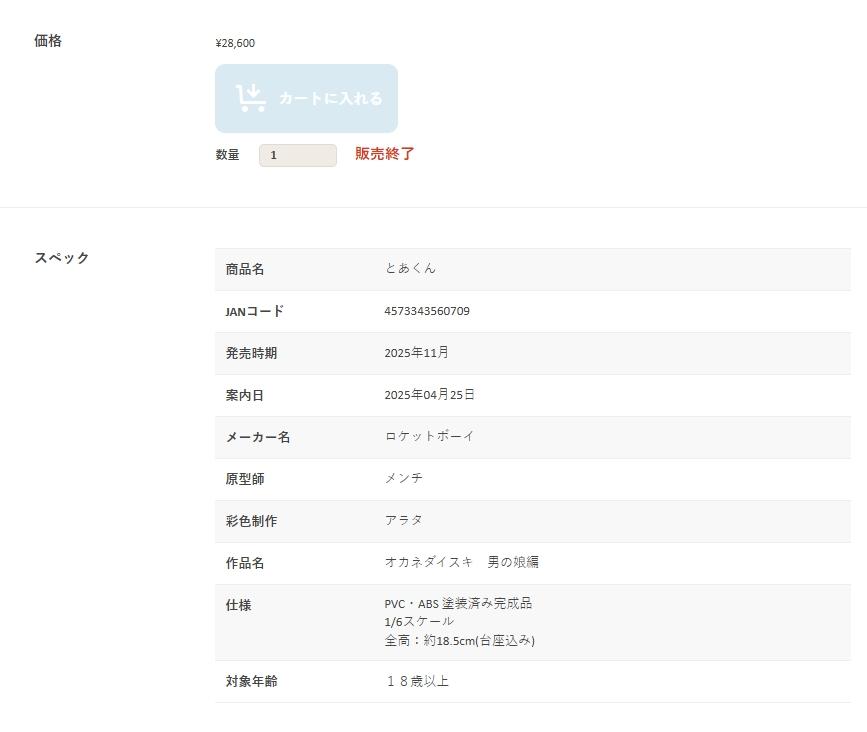Select the 案内日 value 2025年04月25日
The width and height of the screenshot is (867, 732).
coord(429,395)
